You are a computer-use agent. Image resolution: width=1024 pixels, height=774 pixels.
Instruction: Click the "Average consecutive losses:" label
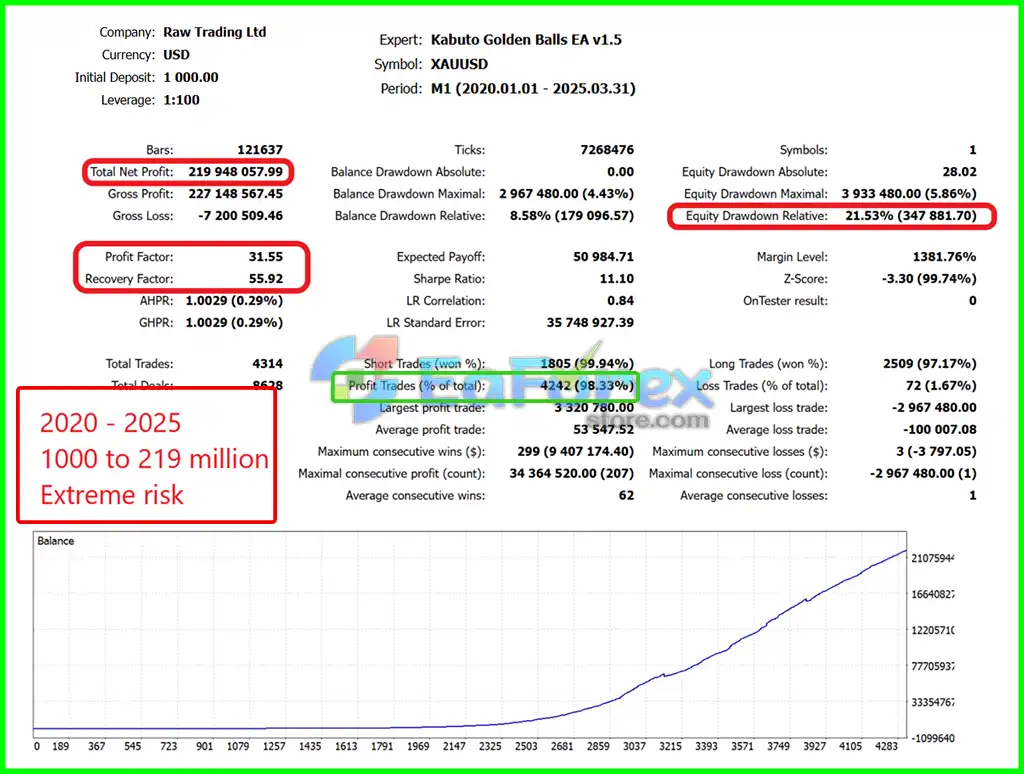click(754, 495)
